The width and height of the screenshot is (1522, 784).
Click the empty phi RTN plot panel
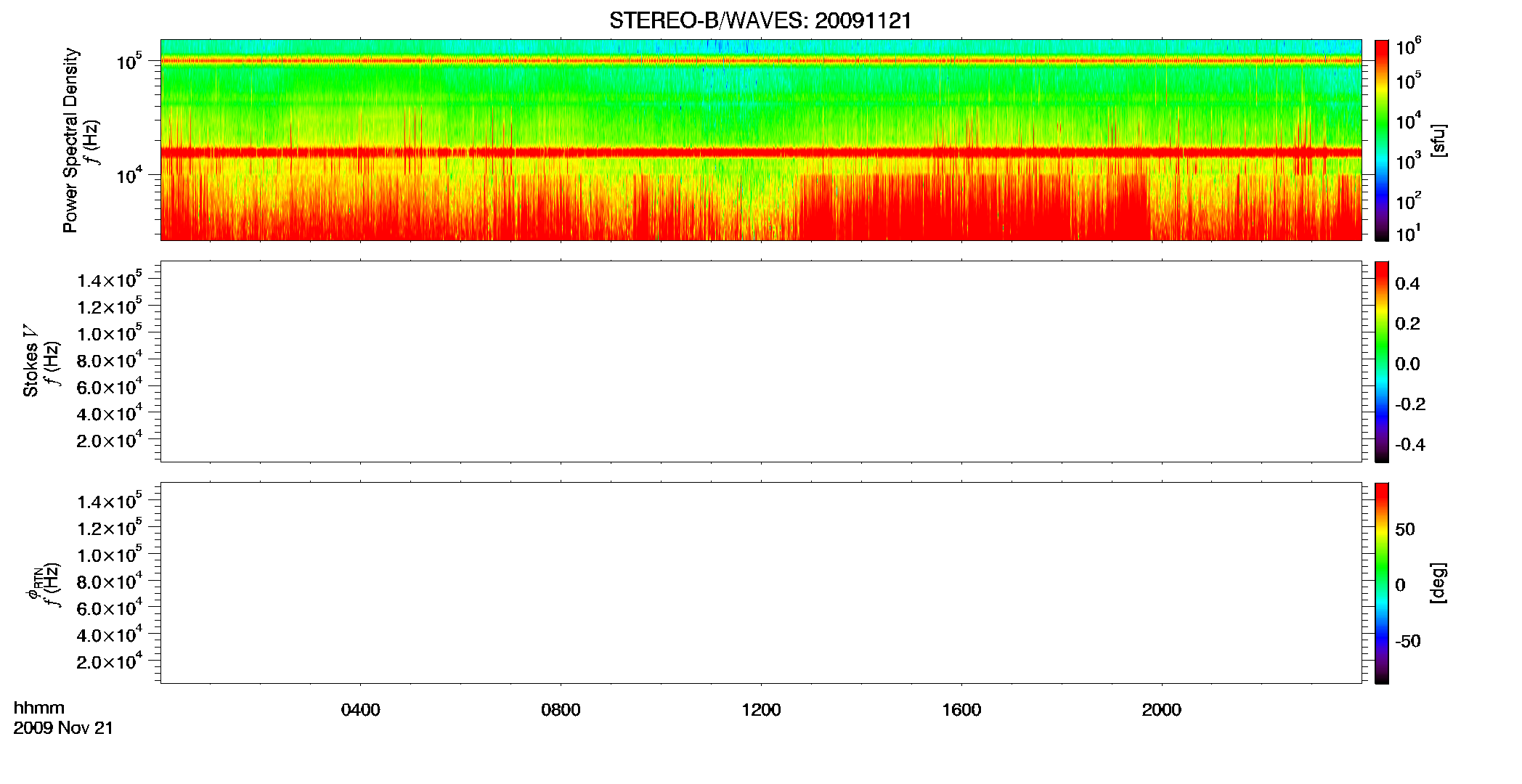(761, 583)
